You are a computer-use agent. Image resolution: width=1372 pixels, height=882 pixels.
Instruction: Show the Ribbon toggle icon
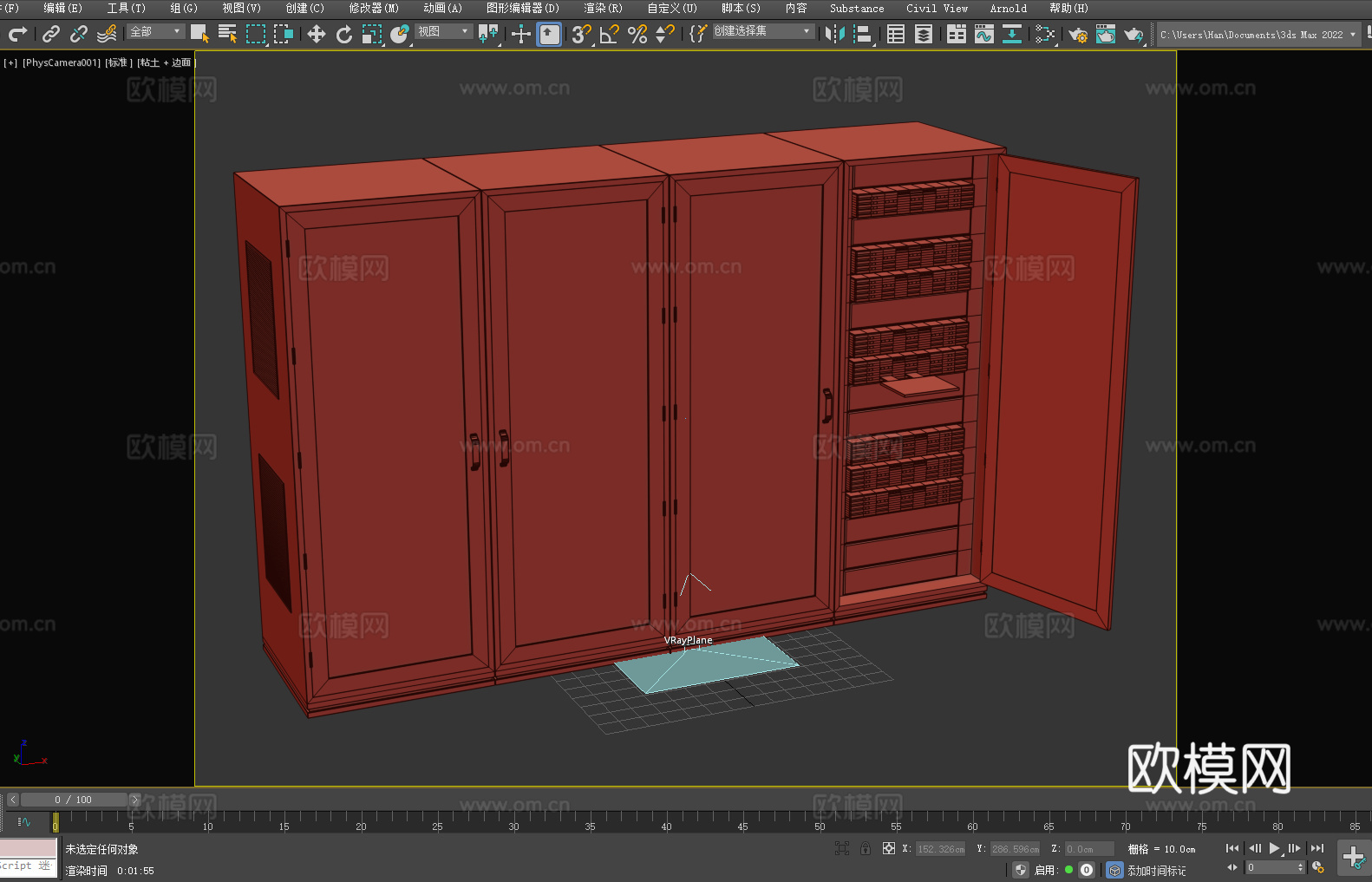click(957, 34)
